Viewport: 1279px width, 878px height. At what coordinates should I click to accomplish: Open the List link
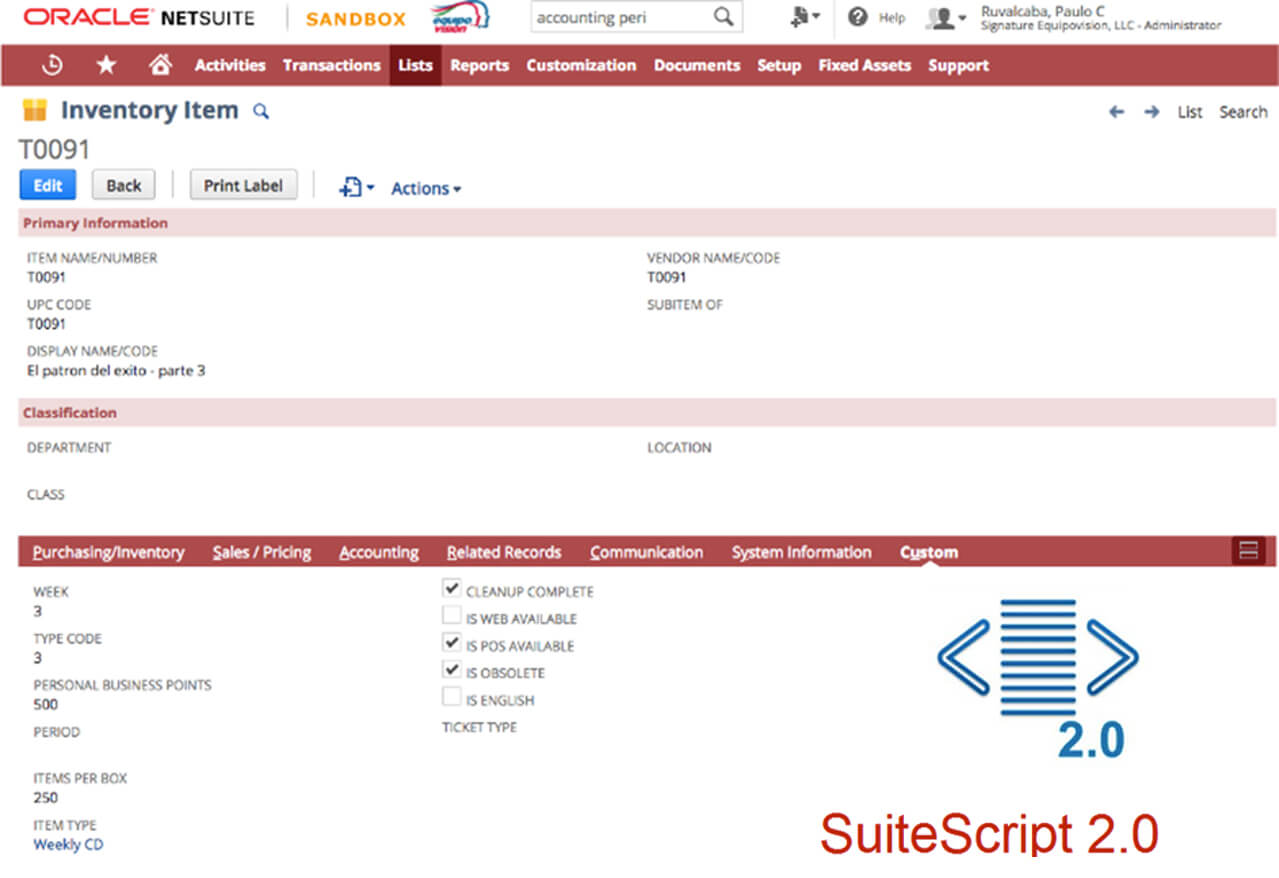(x=1190, y=112)
